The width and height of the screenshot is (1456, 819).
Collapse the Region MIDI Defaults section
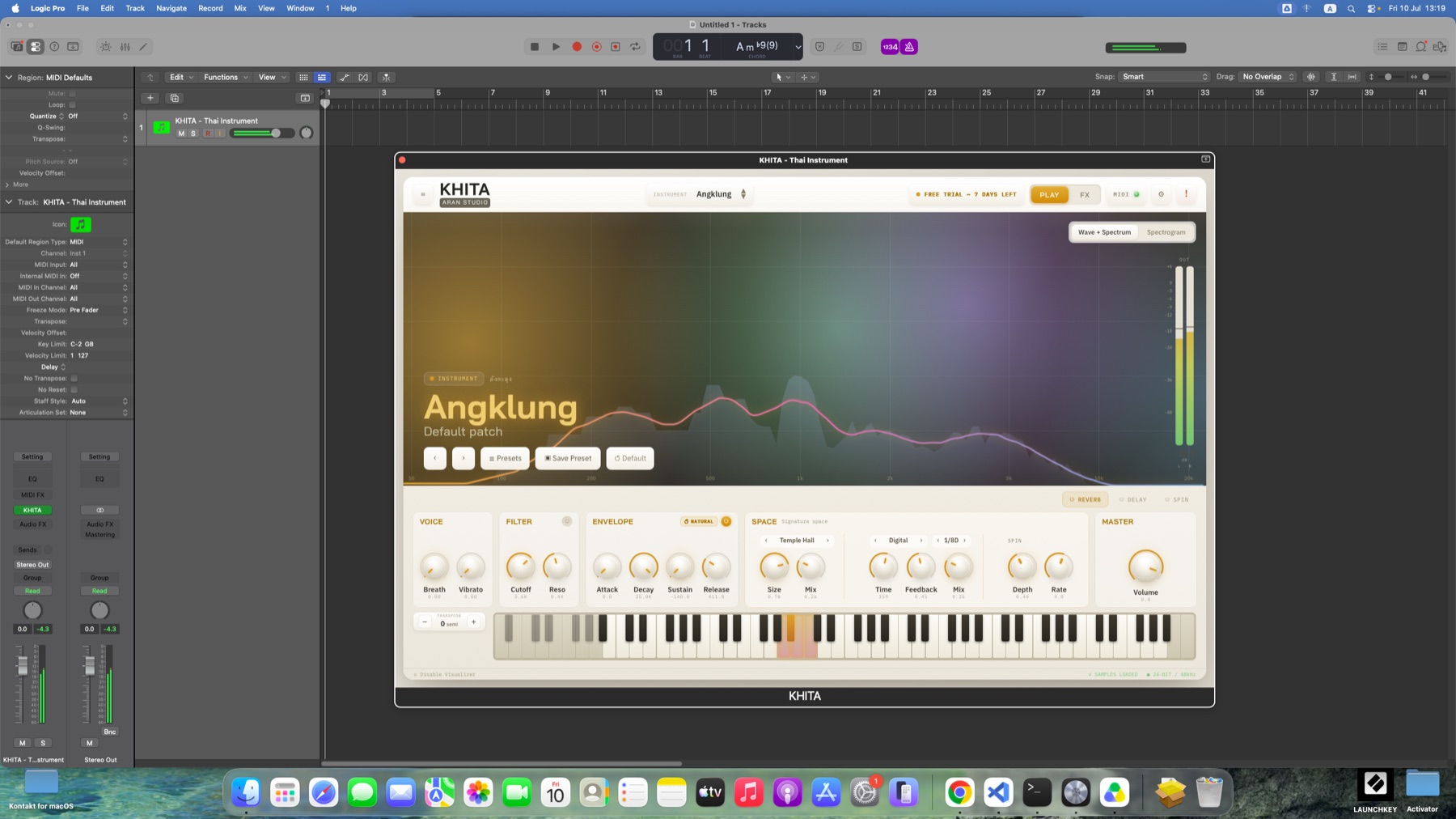(x=9, y=78)
